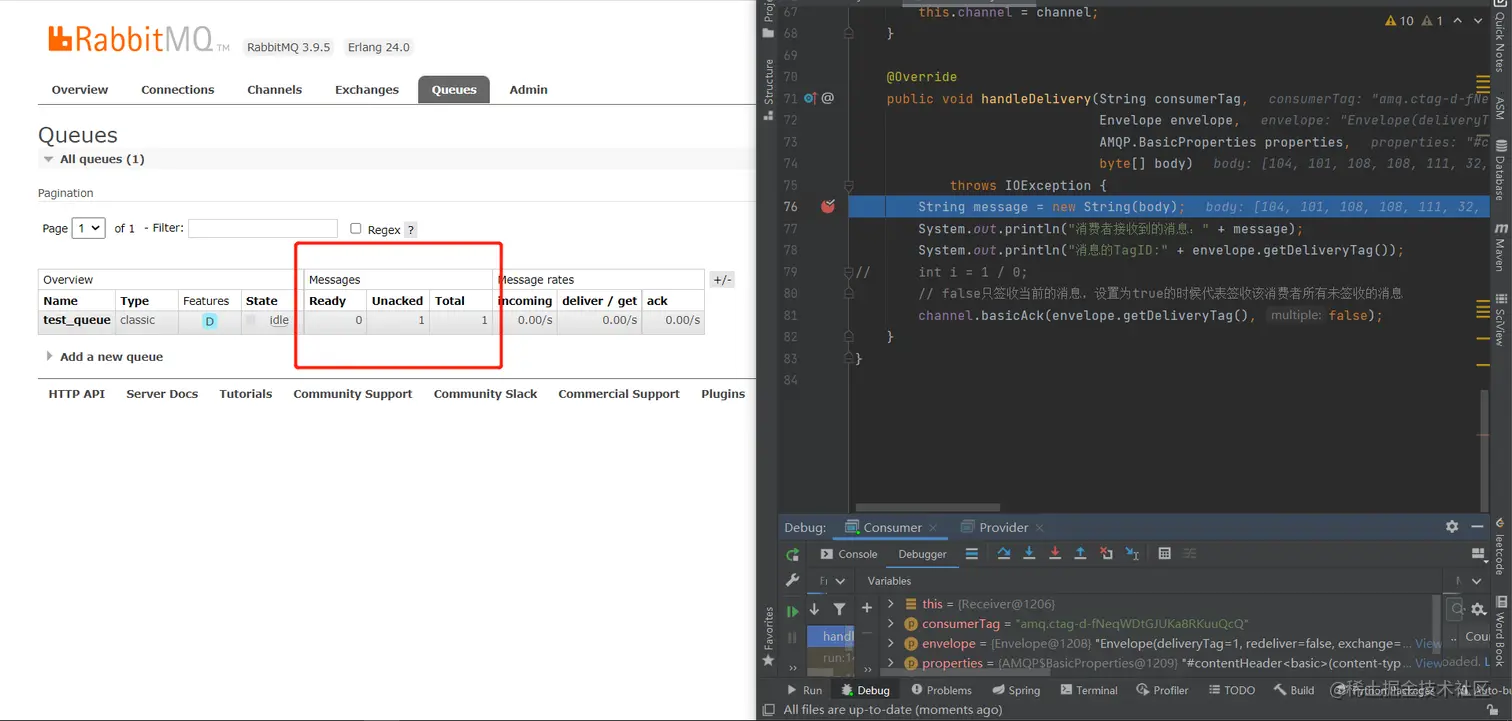Click the Resume Program green icon

point(793,611)
